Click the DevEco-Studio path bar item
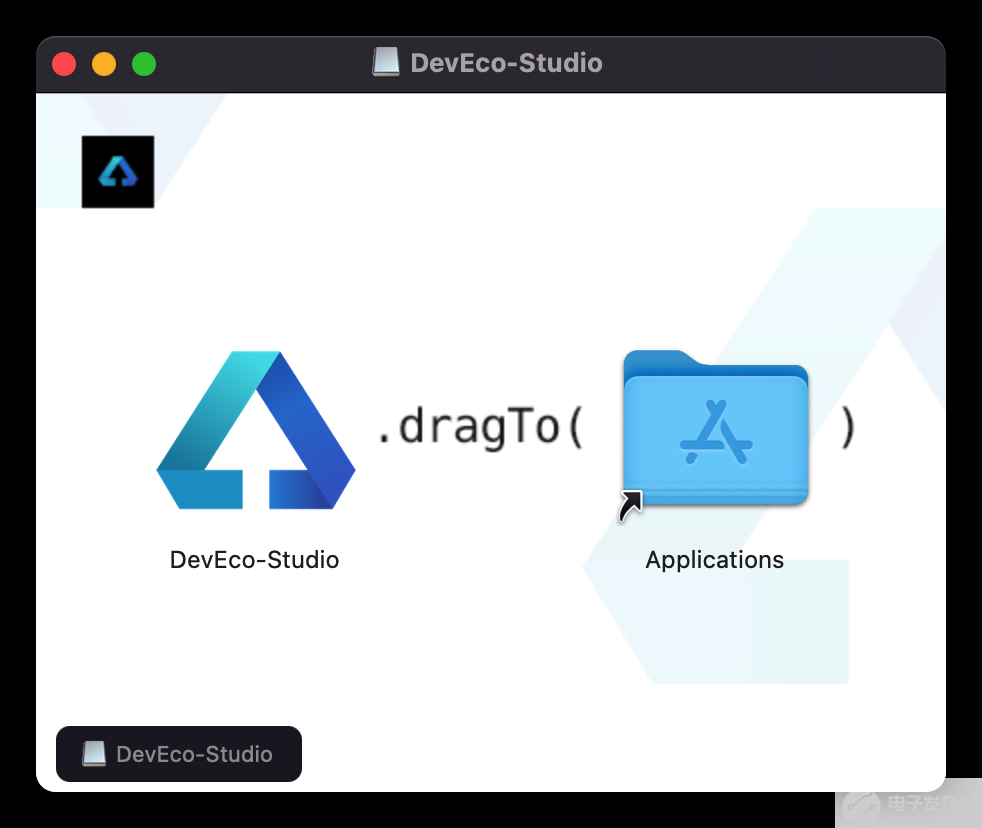The height and width of the screenshot is (828, 982). pyautogui.click(x=179, y=753)
